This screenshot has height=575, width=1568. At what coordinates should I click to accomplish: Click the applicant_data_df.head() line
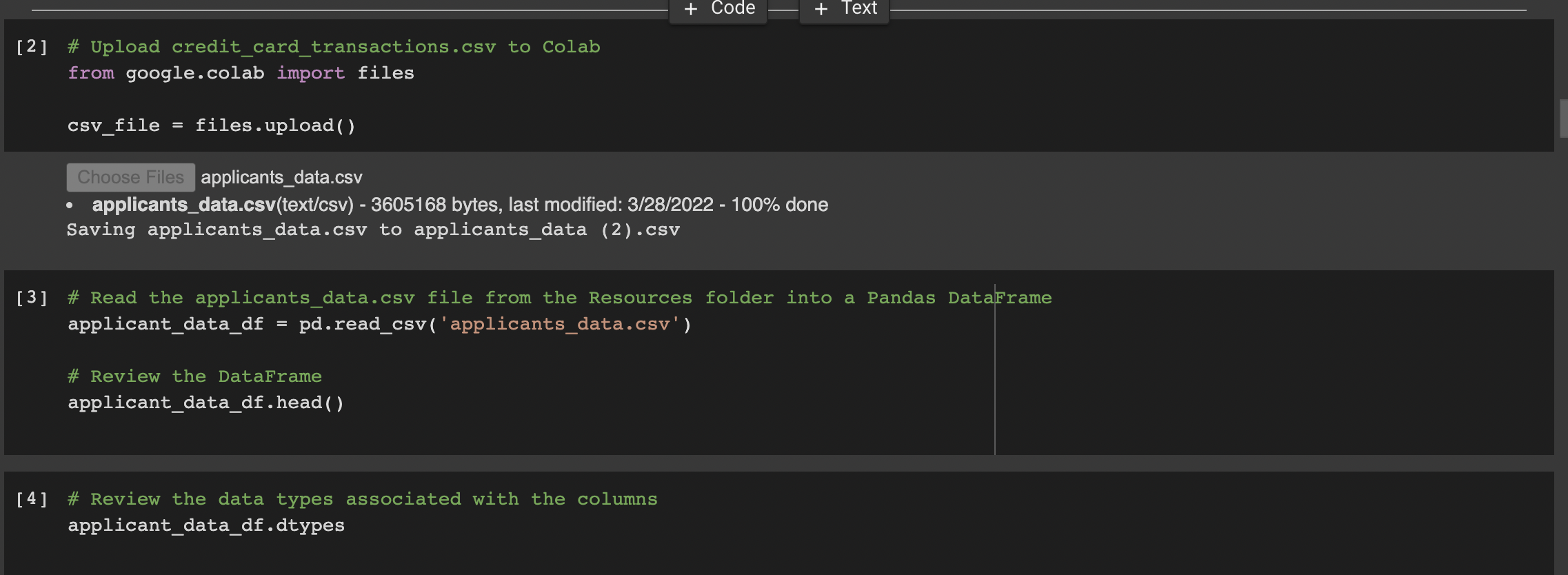point(205,403)
